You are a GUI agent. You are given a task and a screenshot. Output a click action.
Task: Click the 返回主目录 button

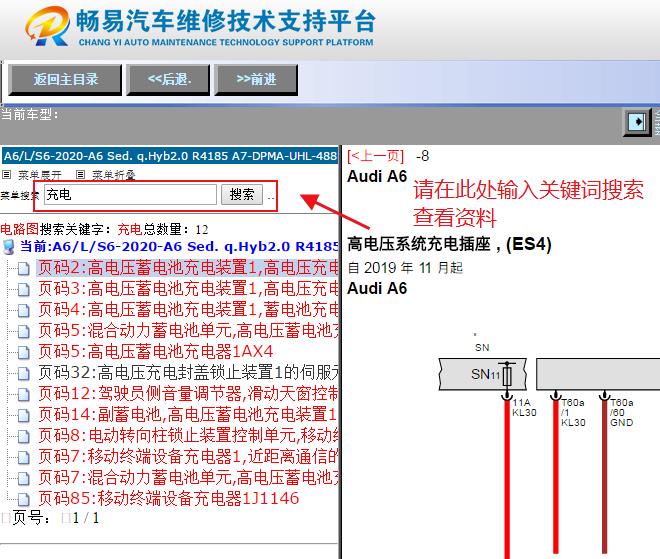click(65, 79)
